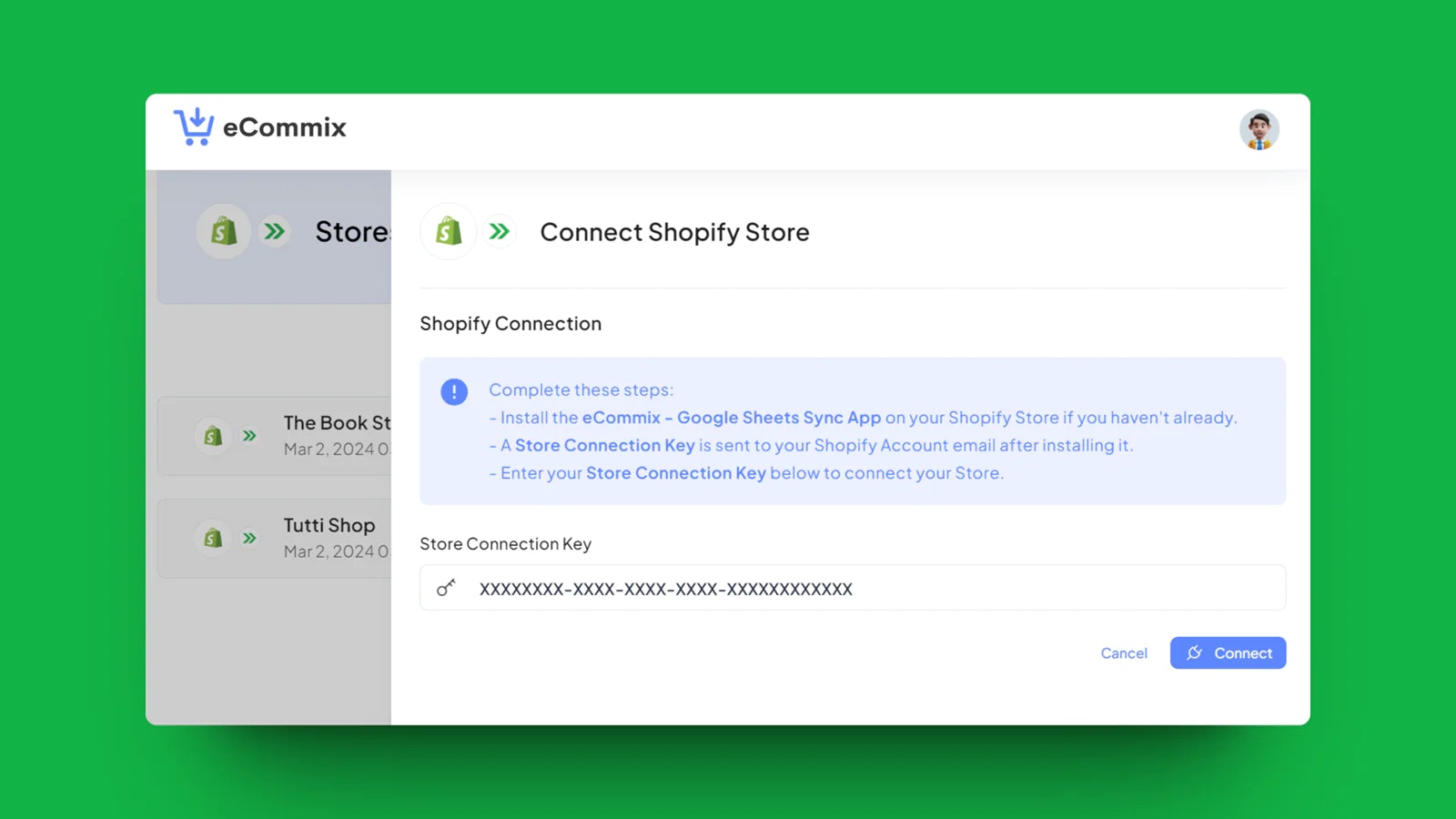Click Shopify icon on Tutti Shop row
The height and width of the screenshot is (819, 1456).
click(213, 538)
